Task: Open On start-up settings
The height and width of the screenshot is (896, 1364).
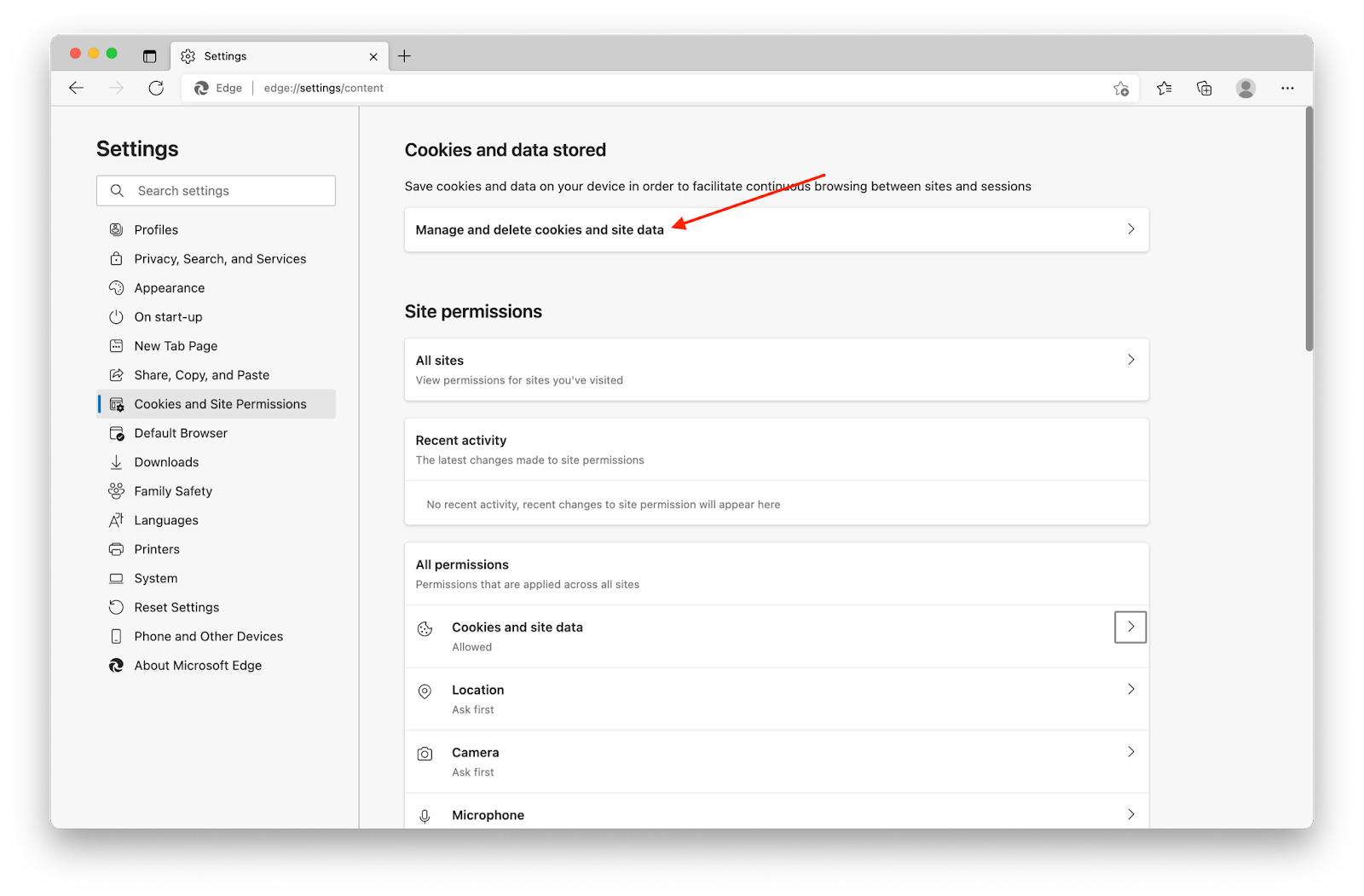Action: (x=216, y=317)
